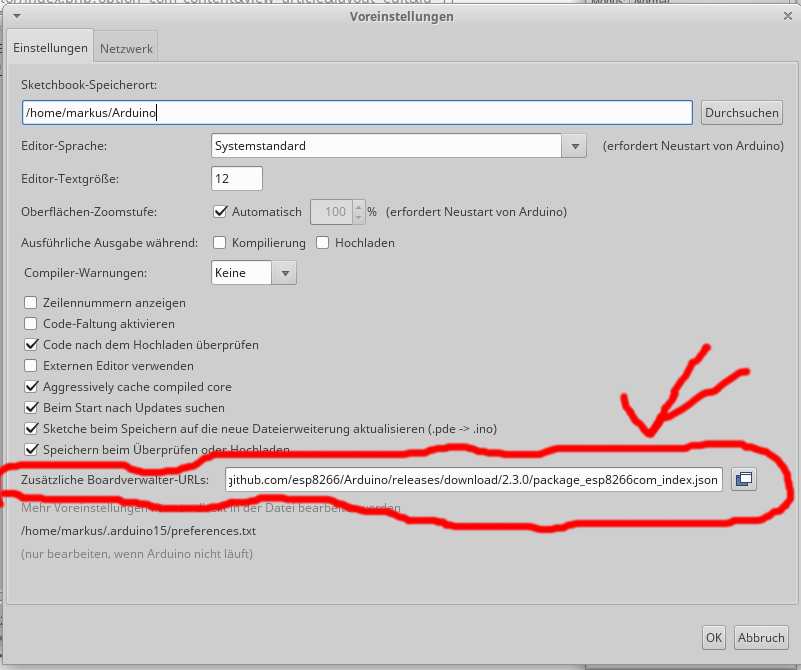Switch to the Einstellungen tab
This screenshot has height=670, width=801.
50,48
